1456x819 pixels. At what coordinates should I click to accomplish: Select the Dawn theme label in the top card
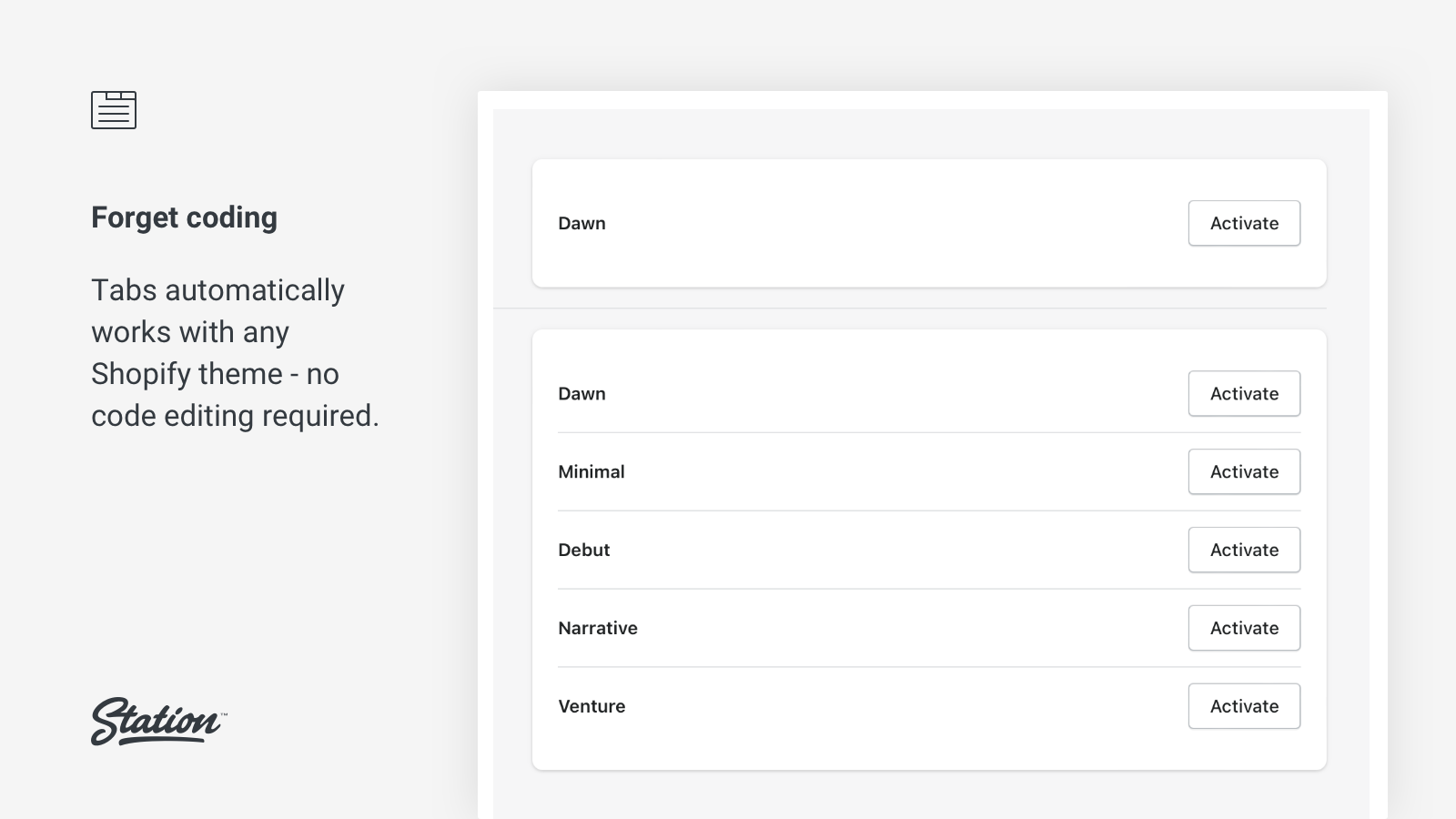coord(582,223)
